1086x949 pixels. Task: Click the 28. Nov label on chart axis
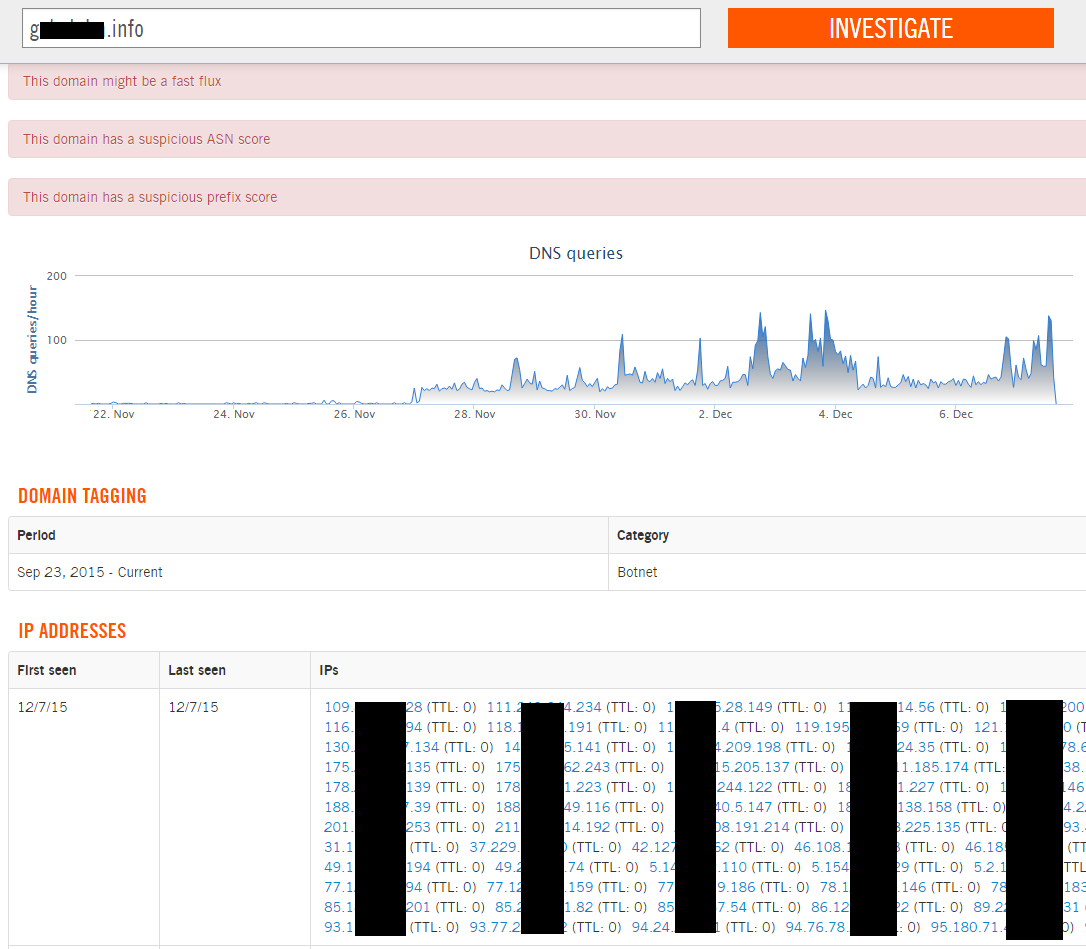pyautogui.click(x=474, y=414)
